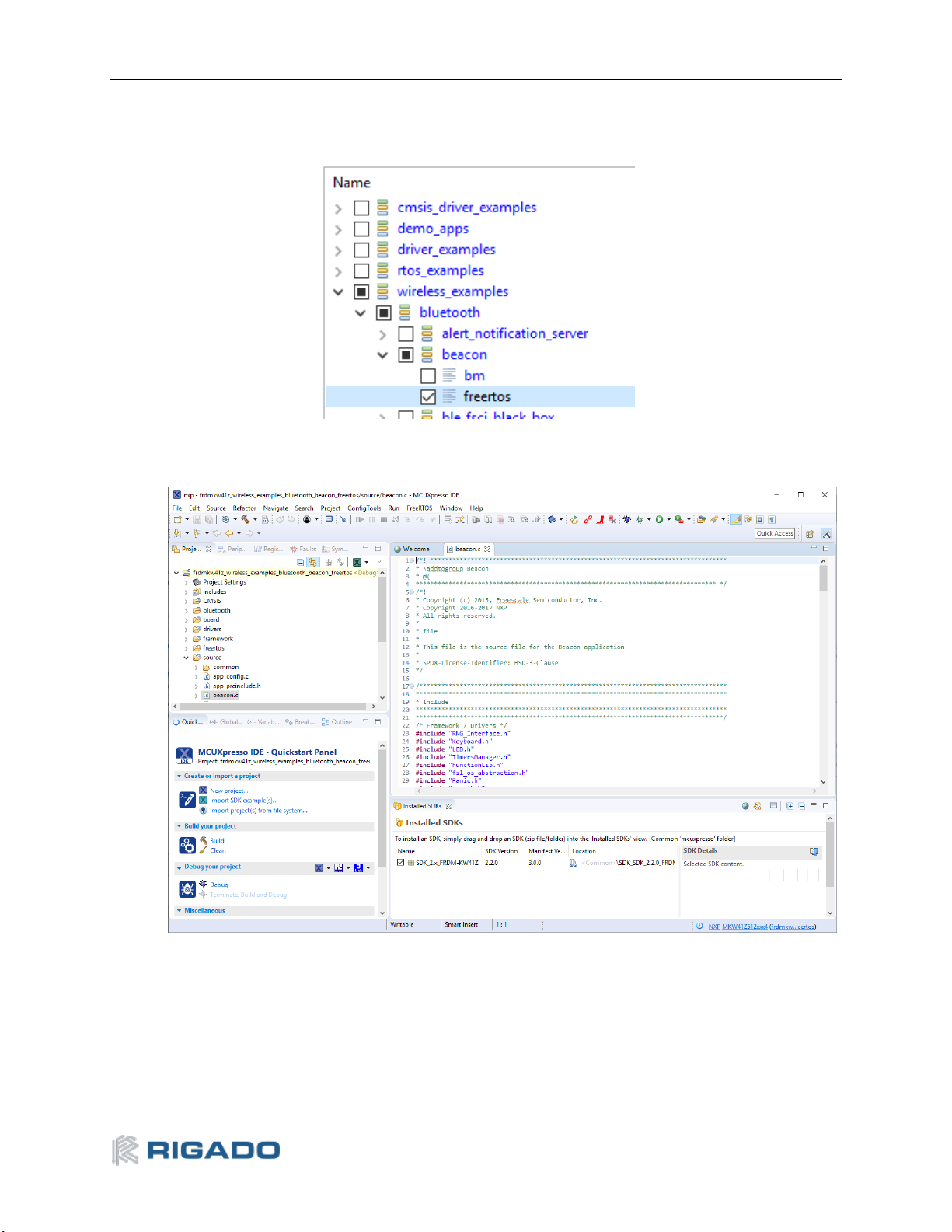Image resolution: width=952 pixels, height=1232 pixels.
Task: Click the pencil icon under Create or import
Action: click(x=187, y=800)
